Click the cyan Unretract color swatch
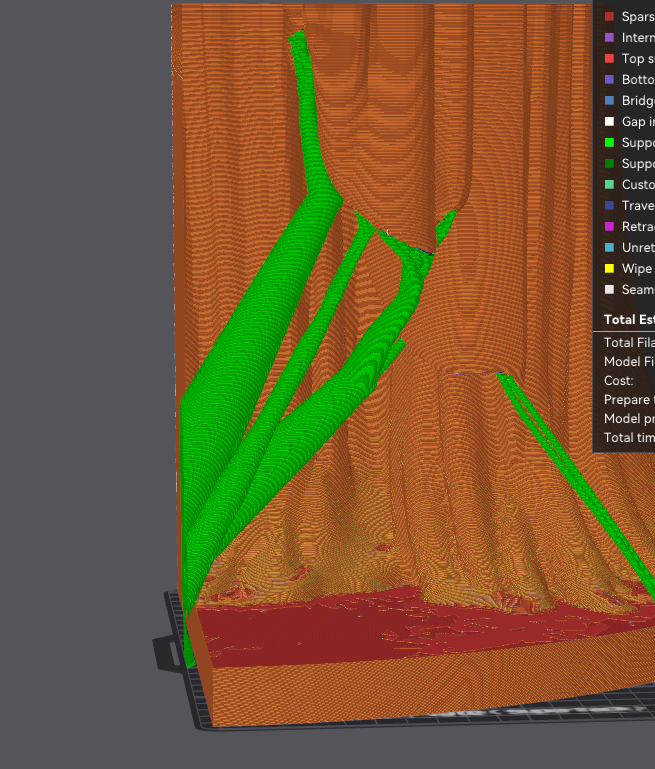 (x=609, y=248)
